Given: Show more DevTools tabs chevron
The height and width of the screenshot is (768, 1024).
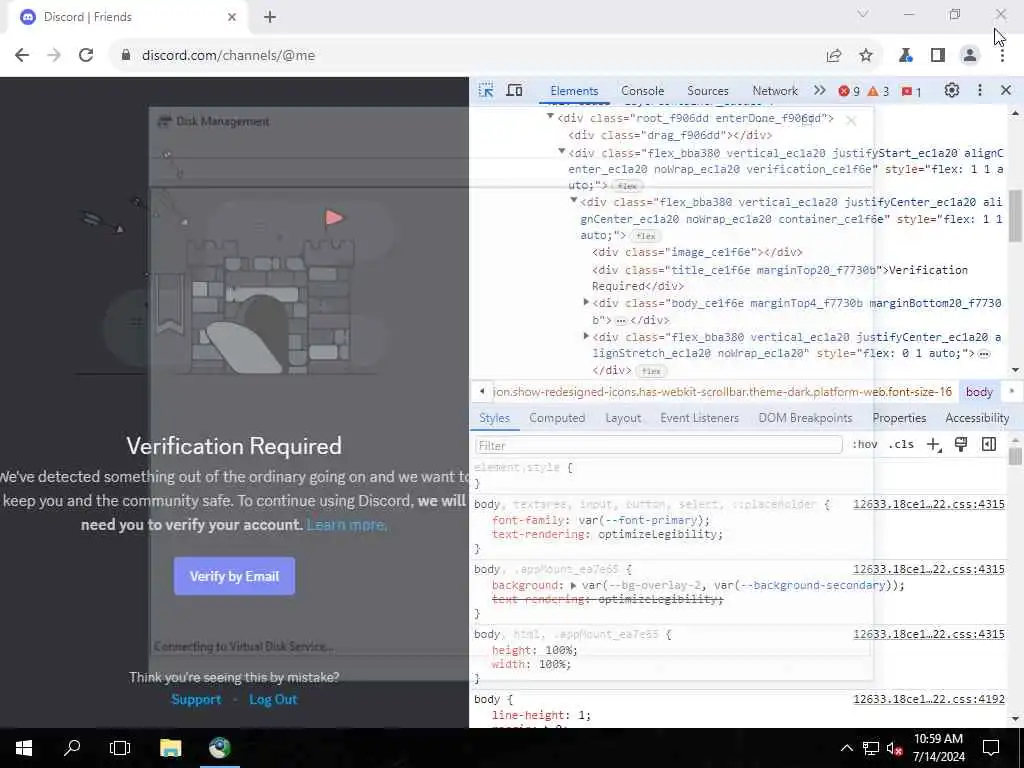Looking at the screenshot, I should [x=820, y=91].
